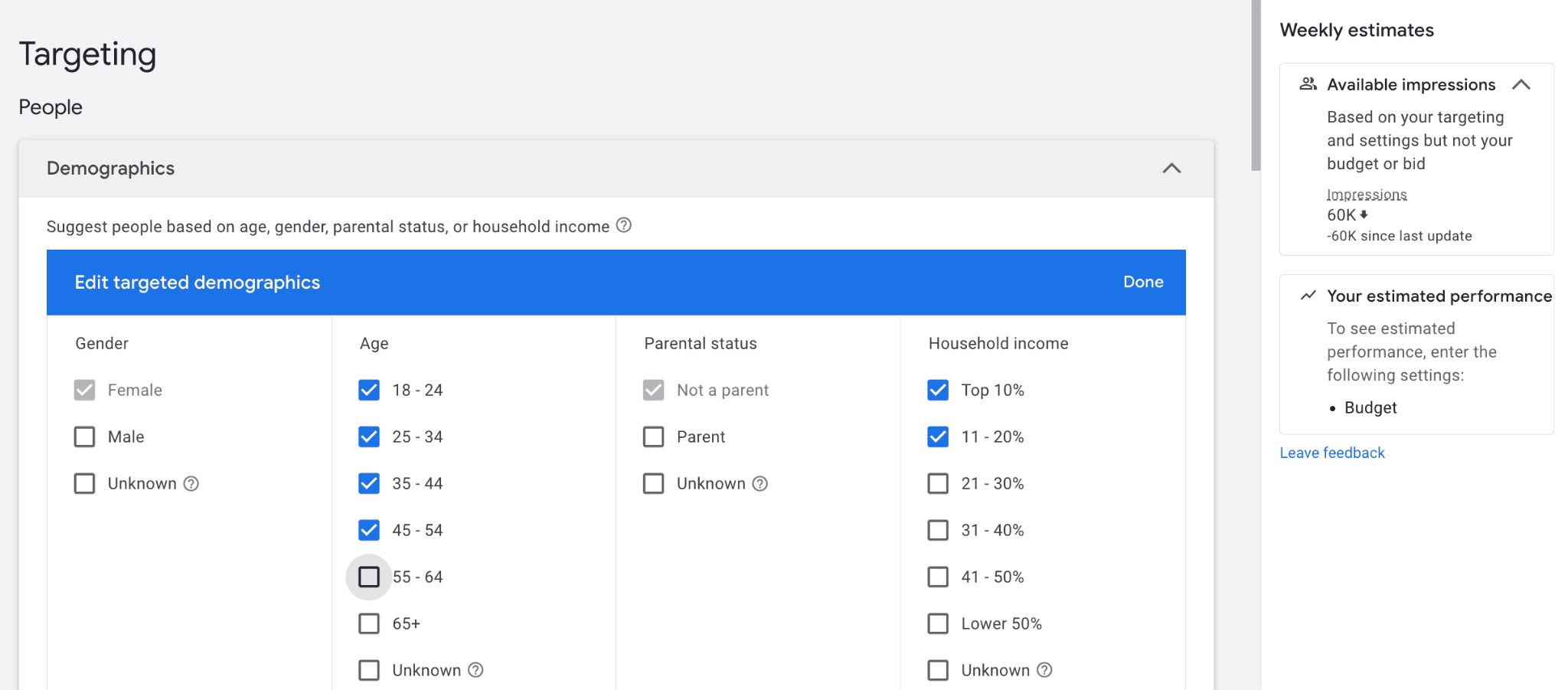Open the Leave feedback link
The image size is (1568, 690).
coord(1332,453)
